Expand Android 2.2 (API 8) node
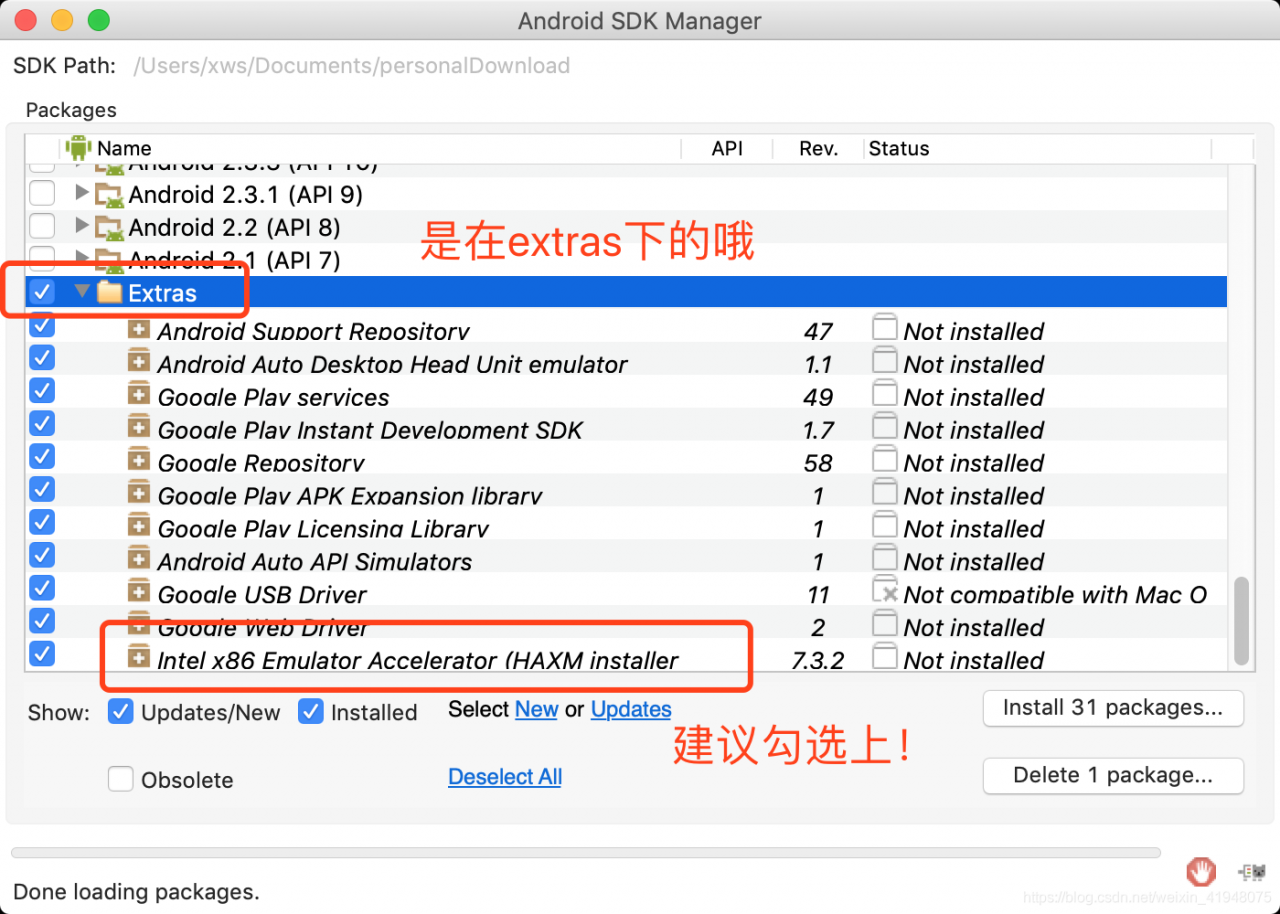The image size is (1280, 914). [82, 227]
